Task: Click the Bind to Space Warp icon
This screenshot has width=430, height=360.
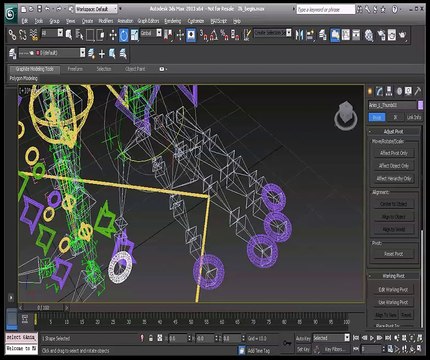Action: click(x=33, y=35)
